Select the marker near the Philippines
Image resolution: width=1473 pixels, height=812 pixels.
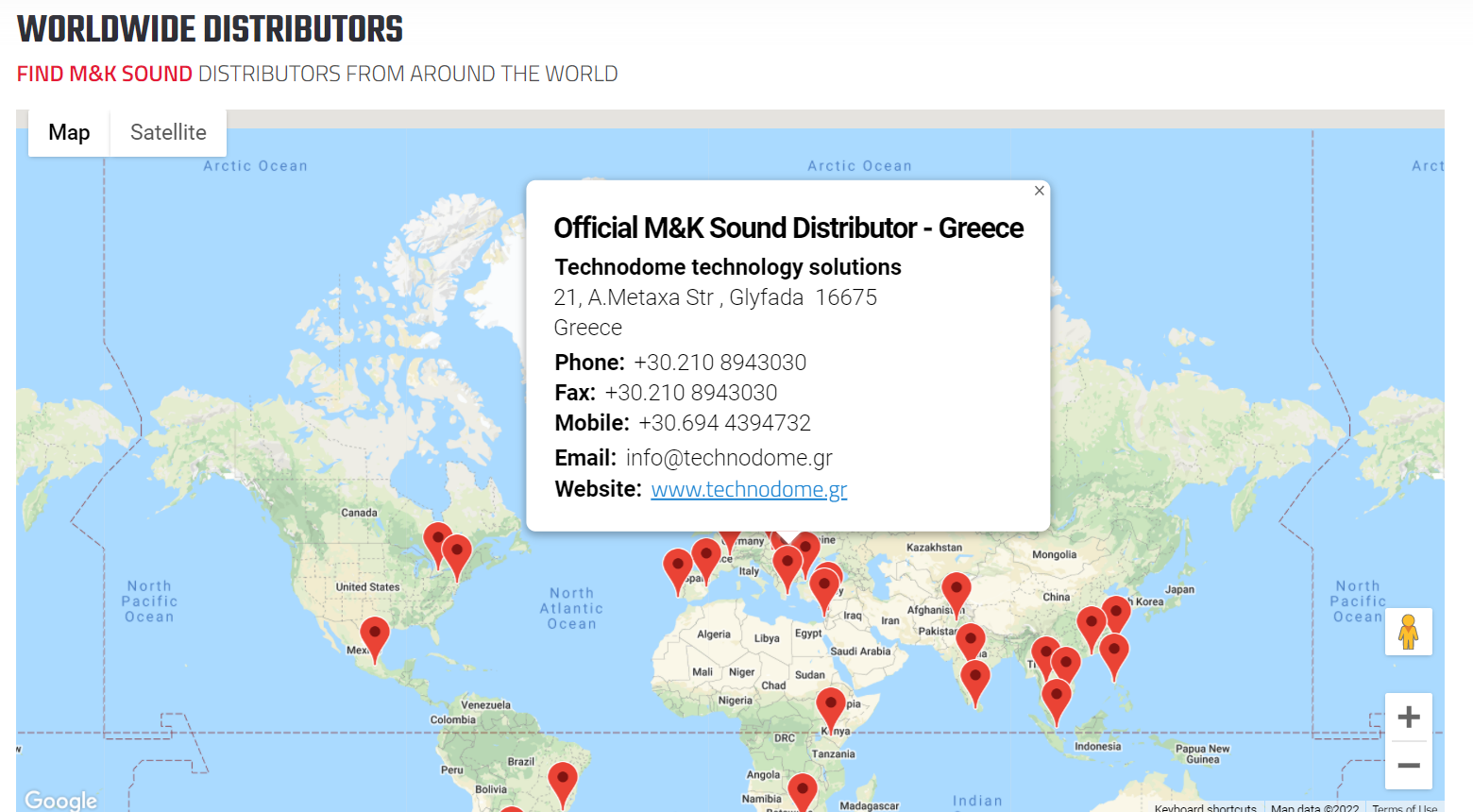1114,656
